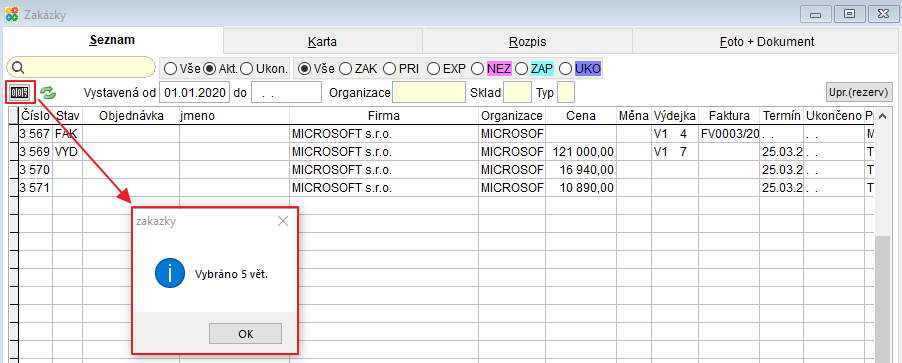
Task: Select order row 3 567
Action: click(x=442, y=133)
